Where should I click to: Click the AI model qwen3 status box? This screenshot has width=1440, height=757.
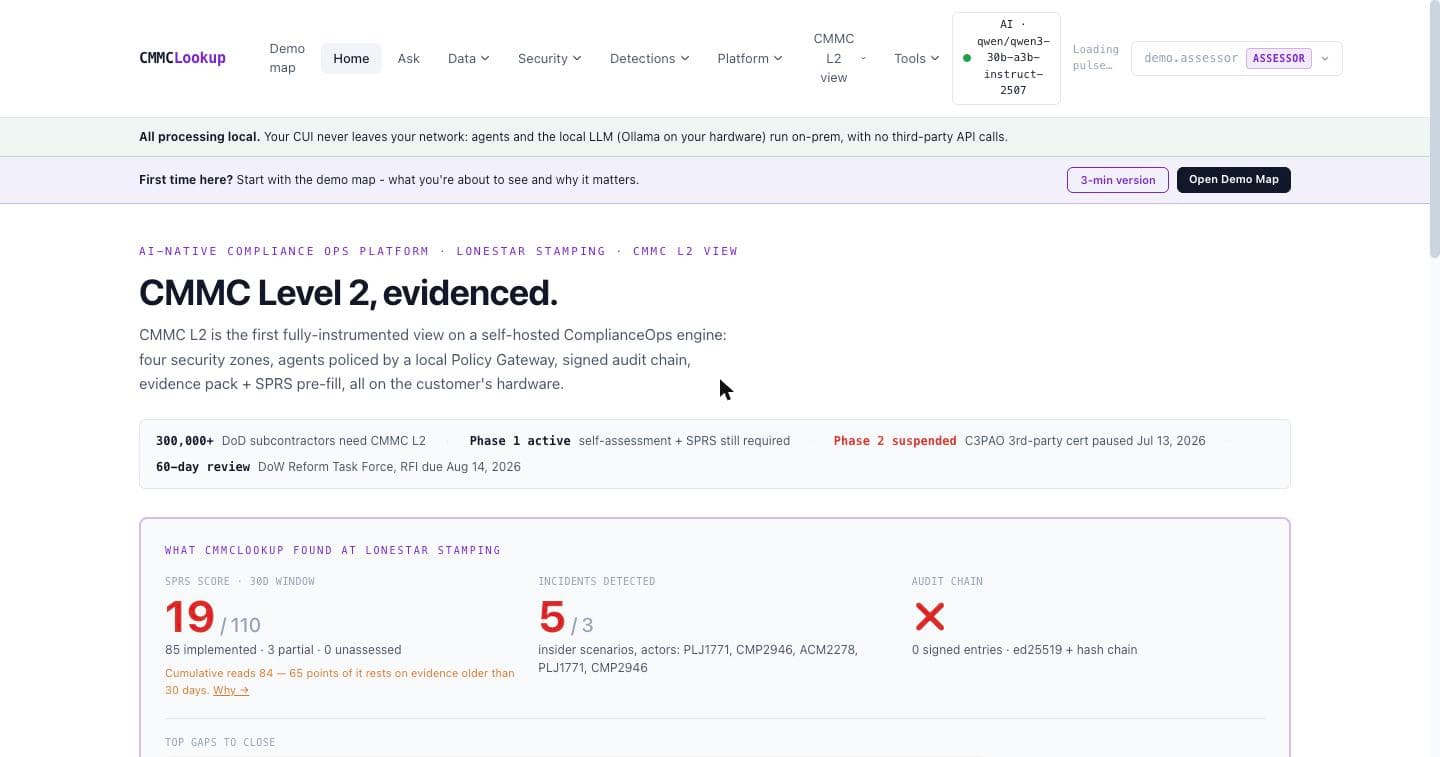coord(1006,58)
